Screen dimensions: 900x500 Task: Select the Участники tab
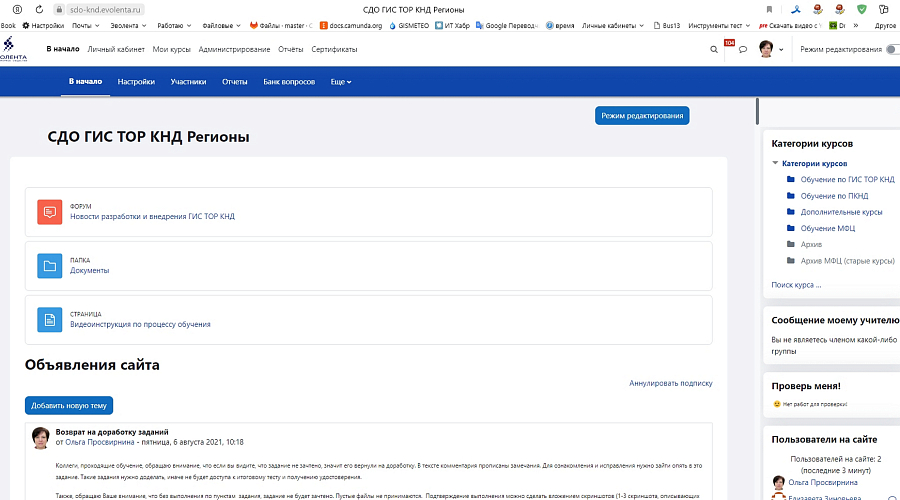188,82
